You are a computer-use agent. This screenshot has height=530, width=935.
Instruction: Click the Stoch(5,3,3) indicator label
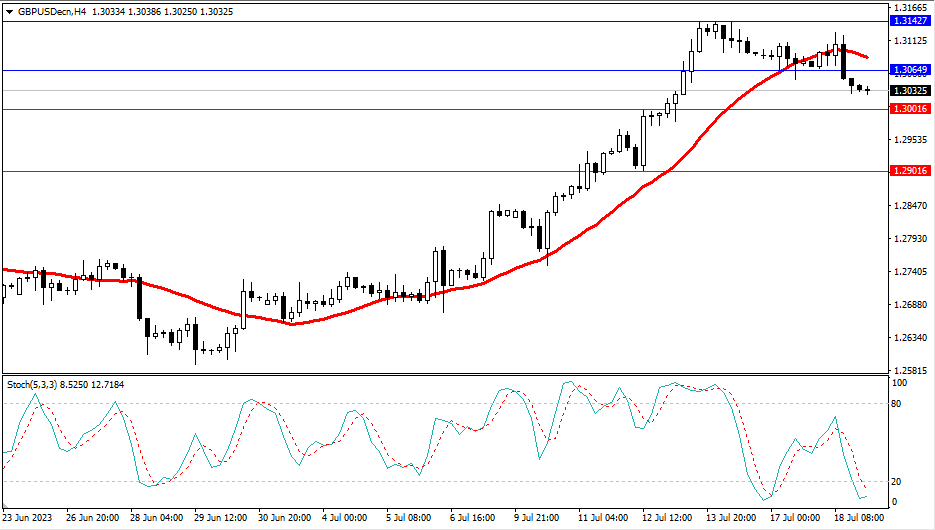coord(36,384)
